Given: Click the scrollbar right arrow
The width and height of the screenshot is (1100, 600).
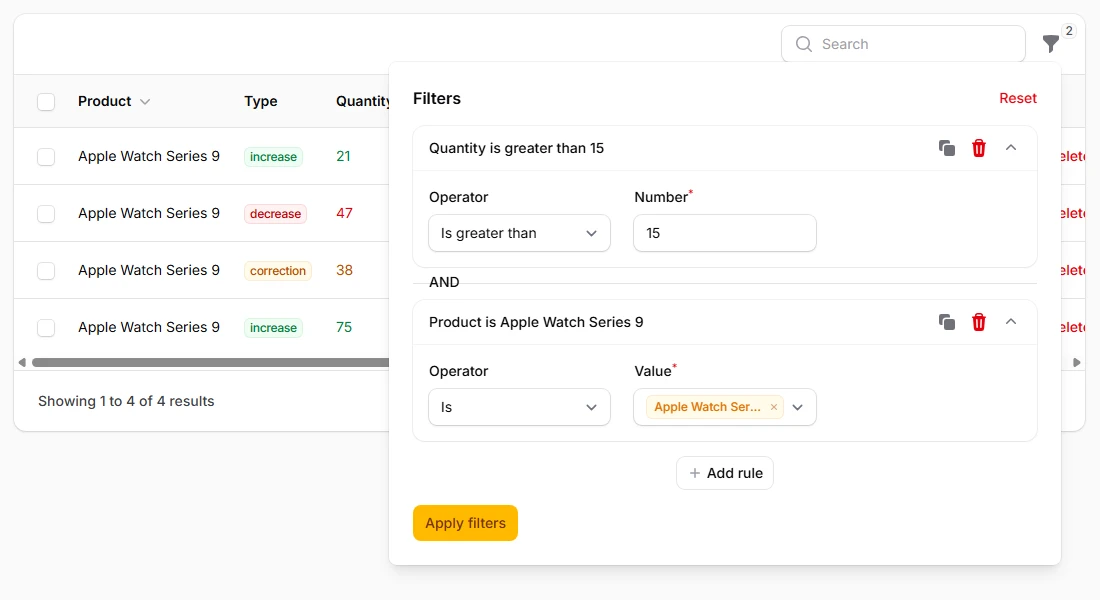Looking at the screenshot, I should [1077, 363].
